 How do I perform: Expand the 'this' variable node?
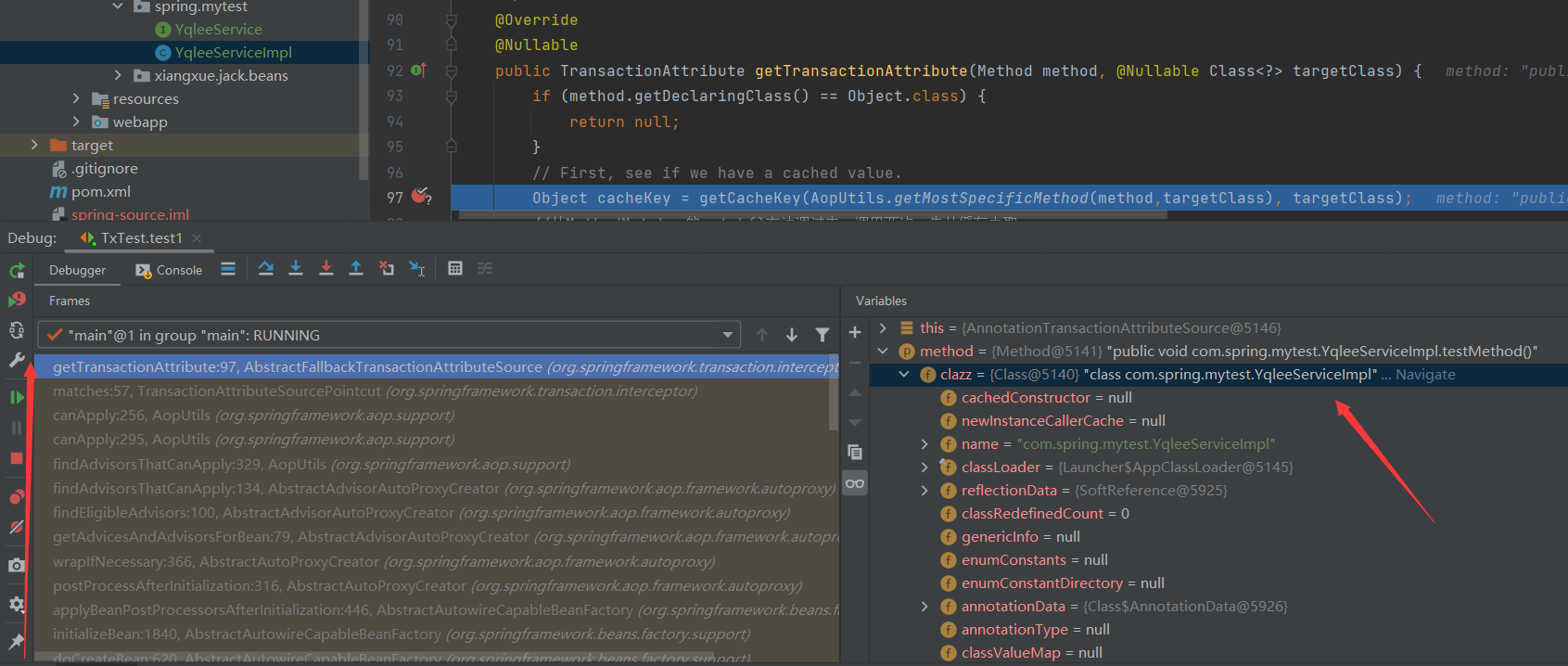(883, 328)
